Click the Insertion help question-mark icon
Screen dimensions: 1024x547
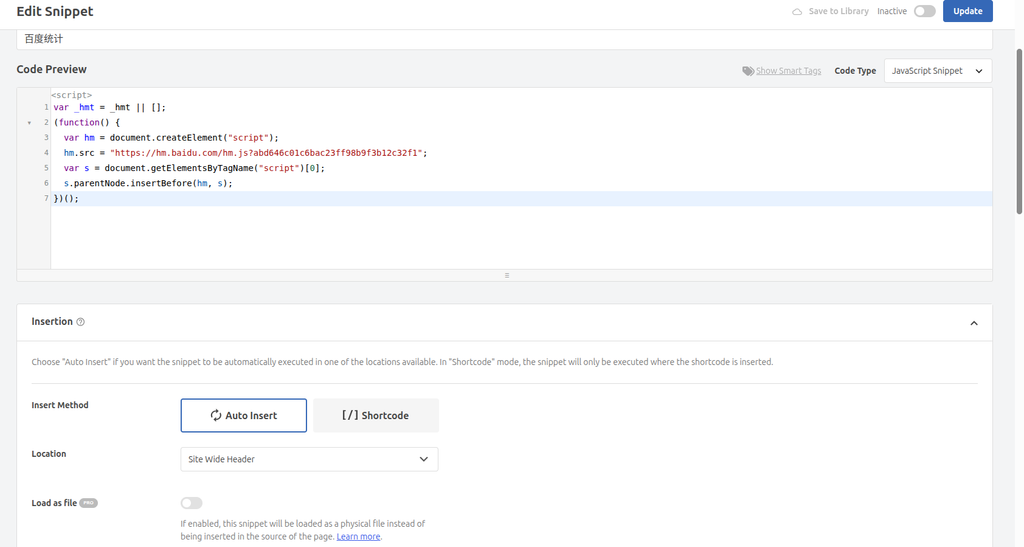(80, 322)
